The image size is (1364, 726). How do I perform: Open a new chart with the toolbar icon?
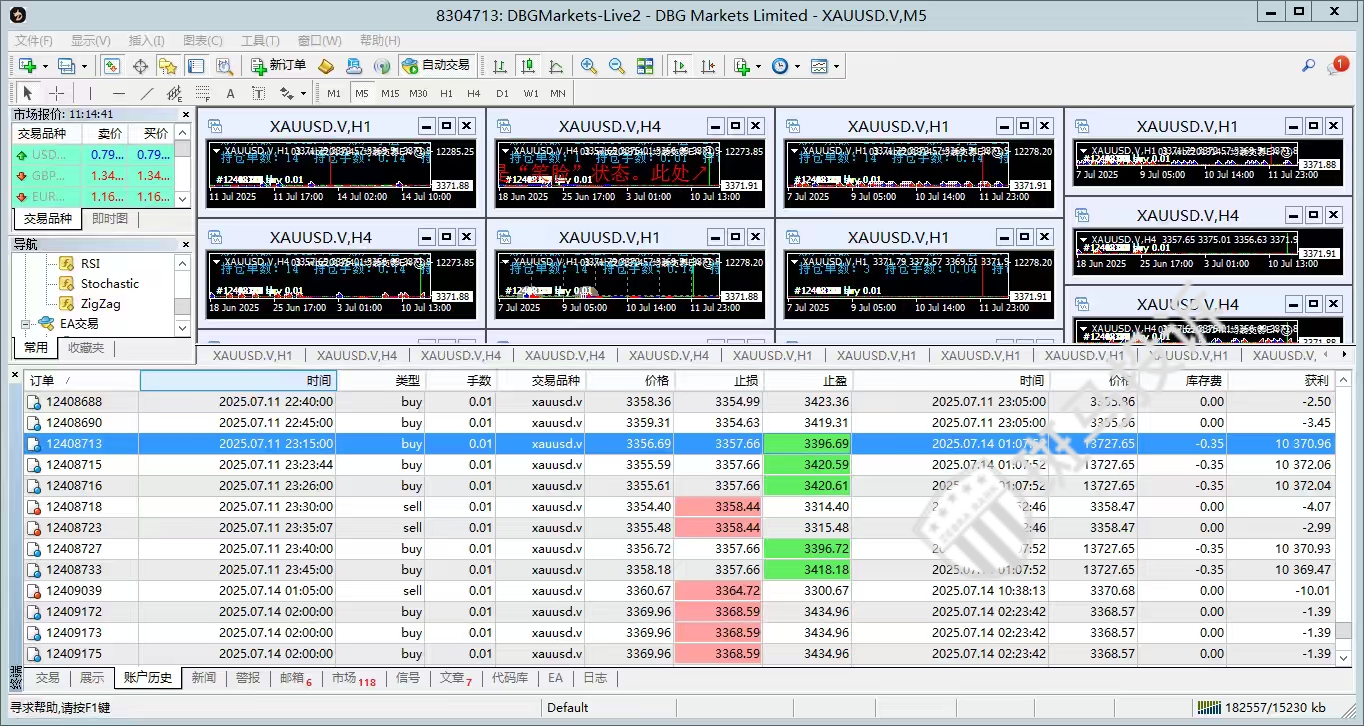click(x=27, y=66)
